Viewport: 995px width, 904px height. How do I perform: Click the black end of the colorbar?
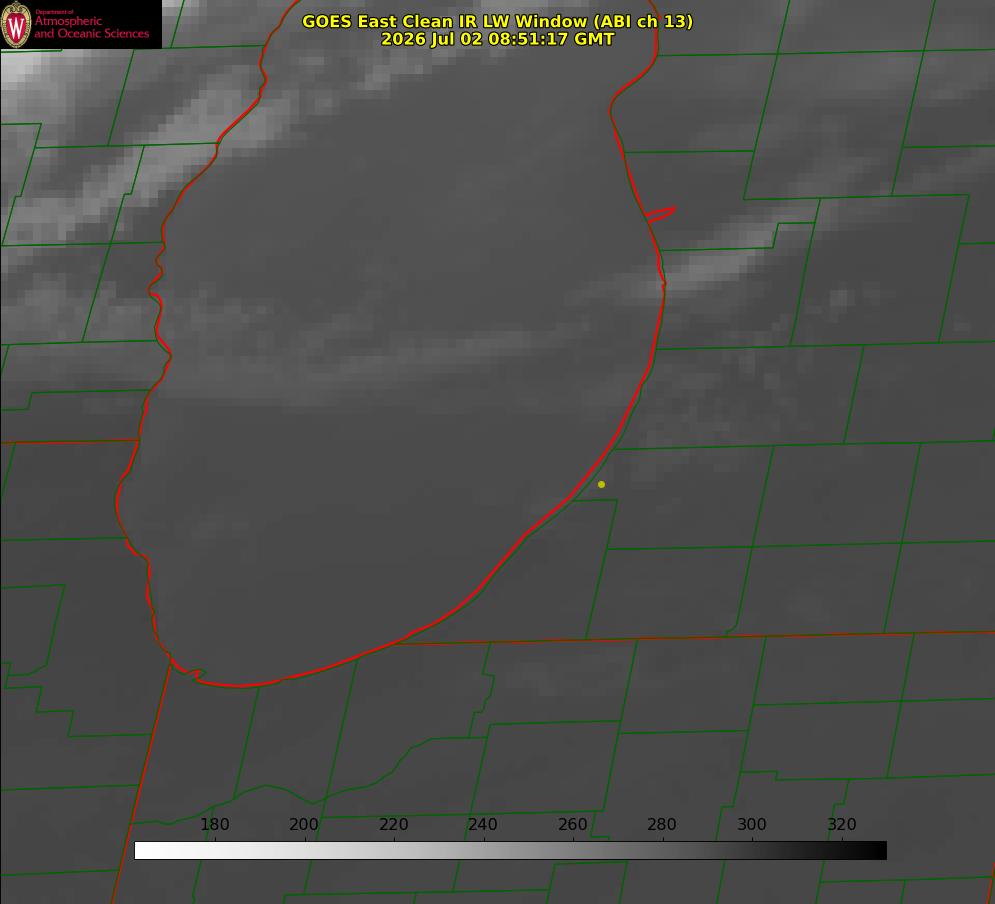click(x=878, y=851)
